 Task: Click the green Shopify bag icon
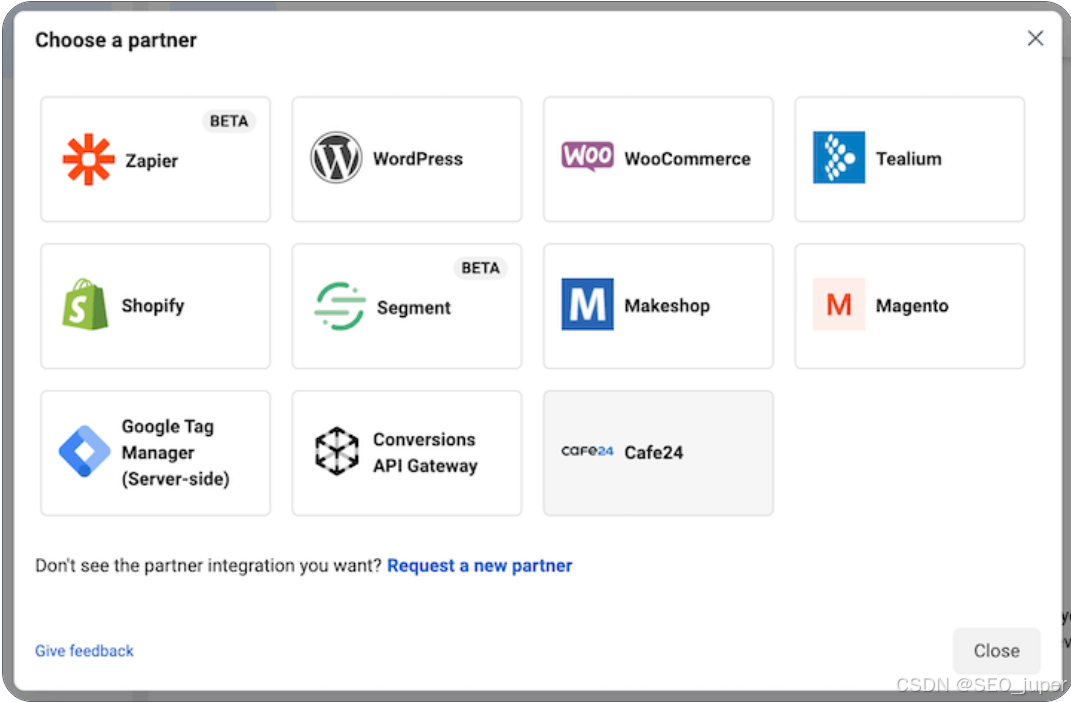point(85,305)
